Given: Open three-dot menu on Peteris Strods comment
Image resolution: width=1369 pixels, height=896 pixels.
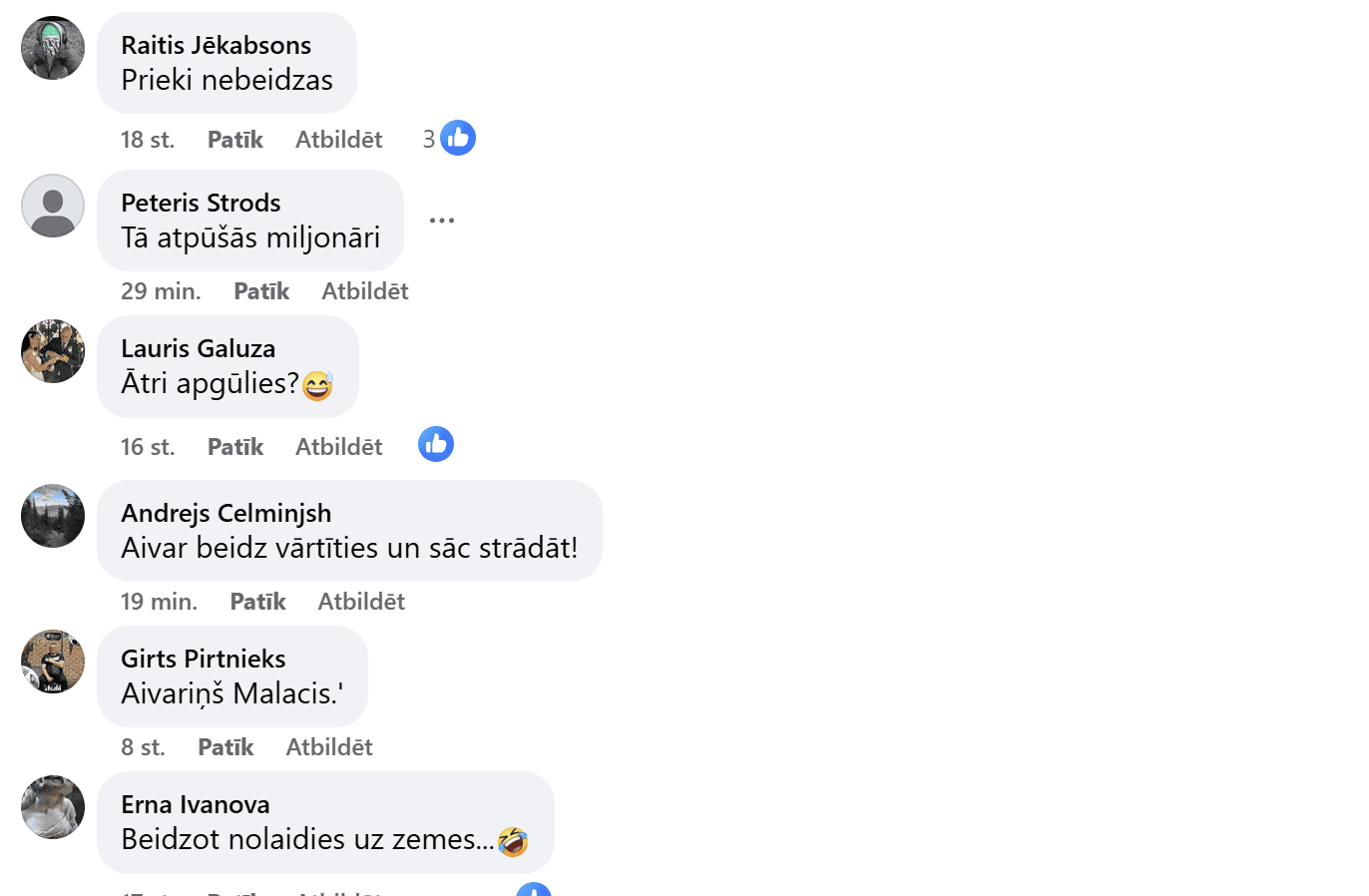Looking at the screenshot, I should [442, 221].
